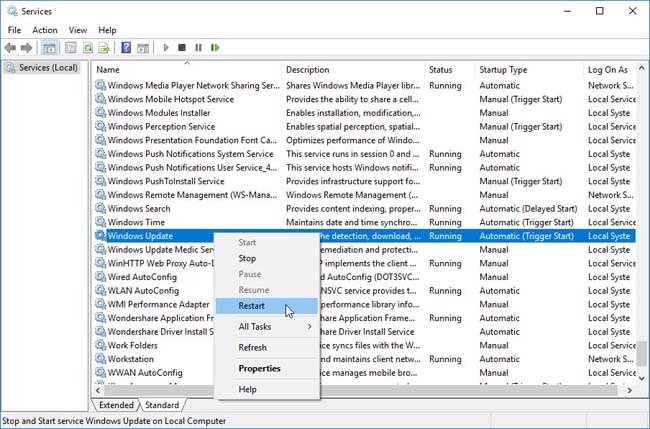
Task: Click gear icon beside Workstation
Action: pos(100,359)
